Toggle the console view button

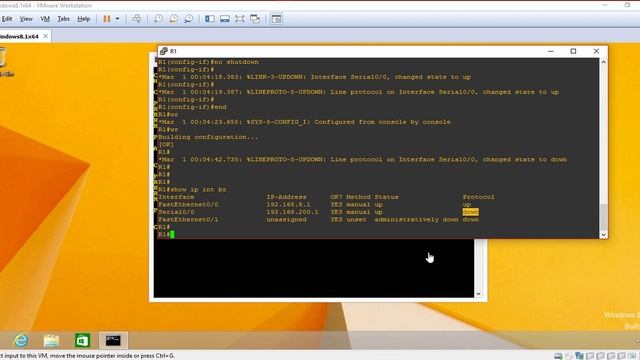(x=276, y=19)
